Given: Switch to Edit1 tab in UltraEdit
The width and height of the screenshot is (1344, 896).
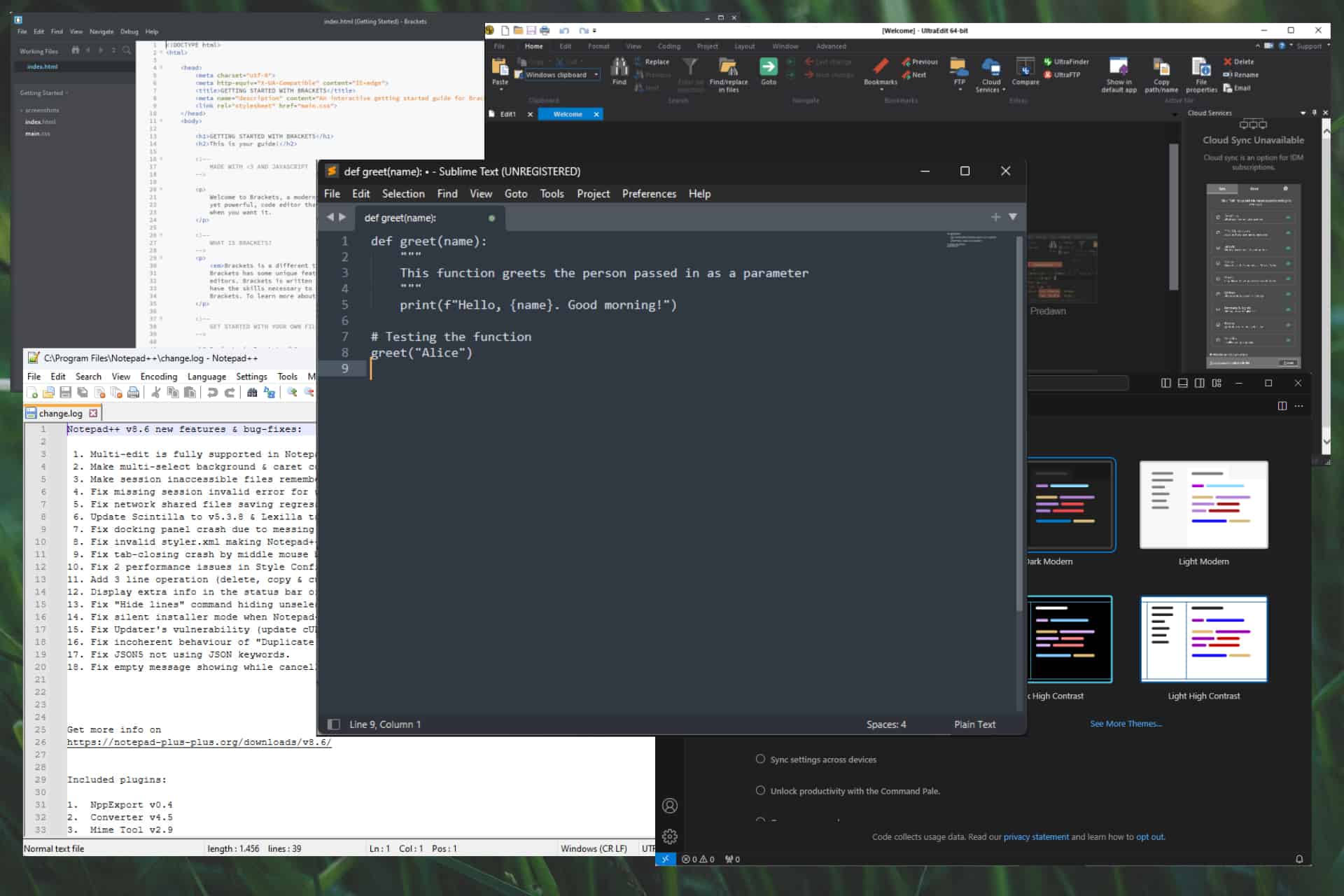Looking at the screenshot, I should coord(507,114).
